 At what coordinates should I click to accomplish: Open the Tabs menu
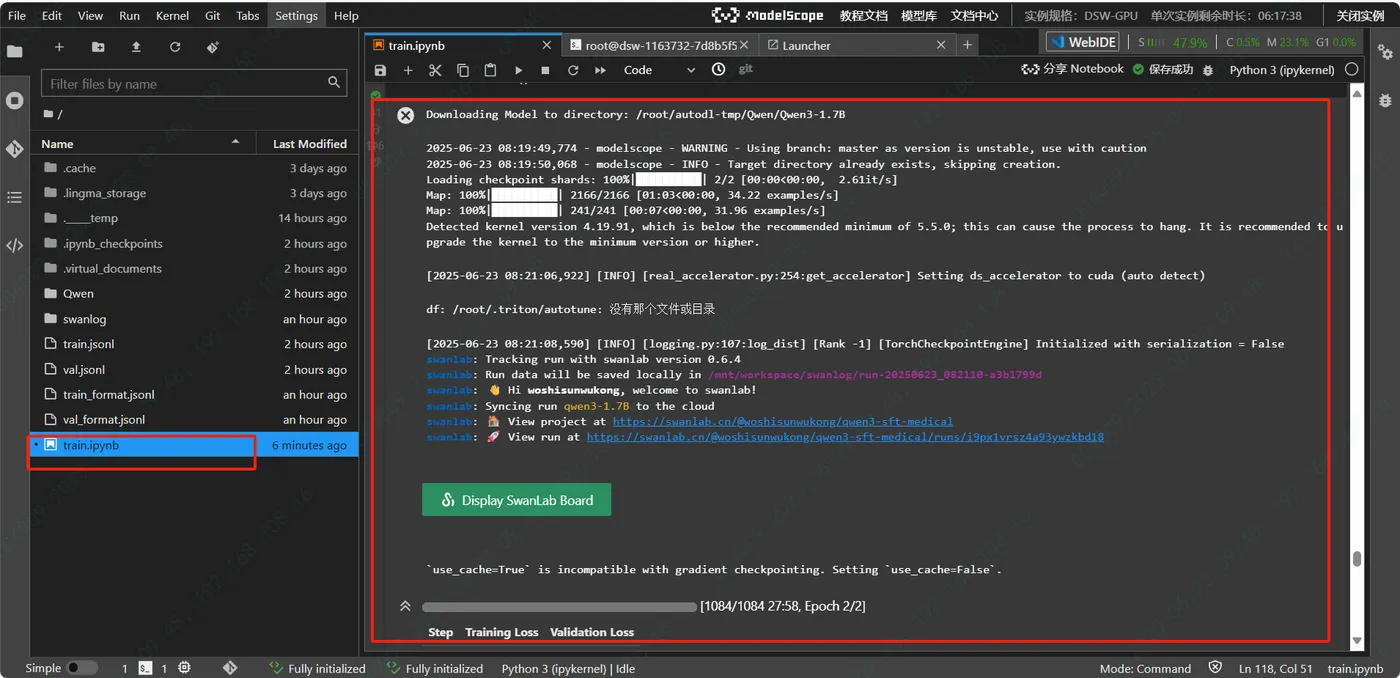248,16
